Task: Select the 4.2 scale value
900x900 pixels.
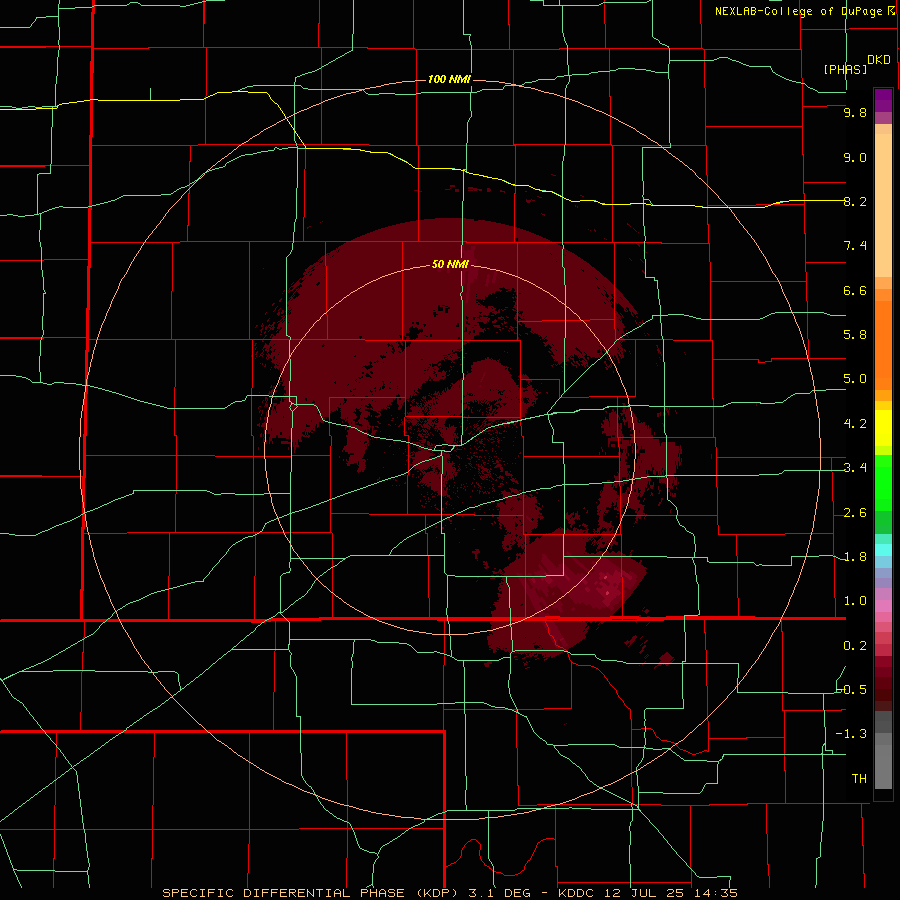Action: pos(855,424)
